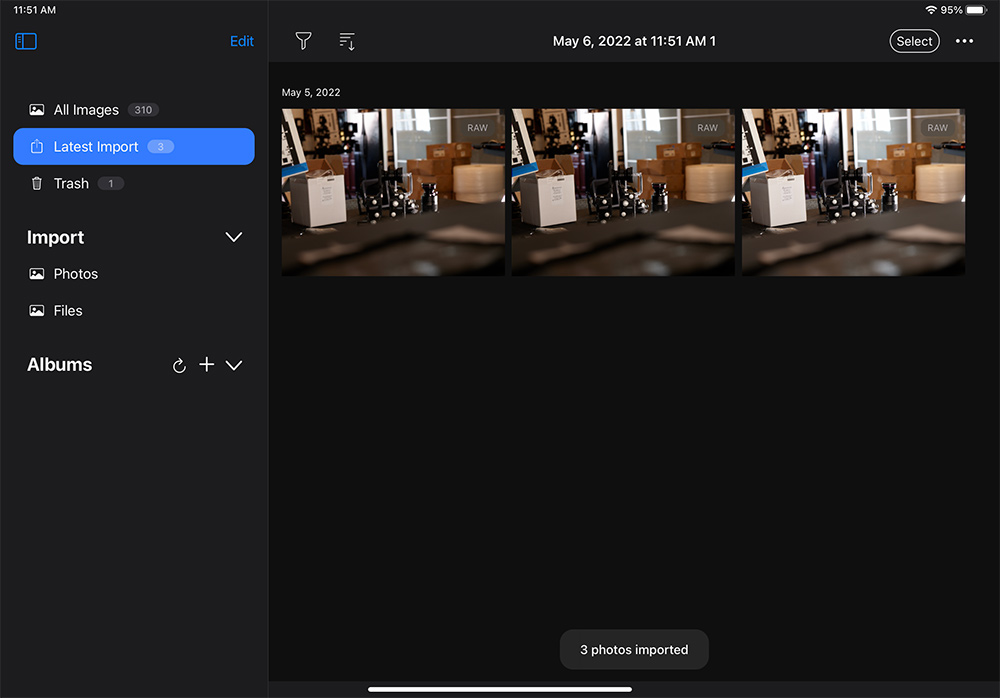
Task: Tap the home indicator bar
Action: (500, 689)
